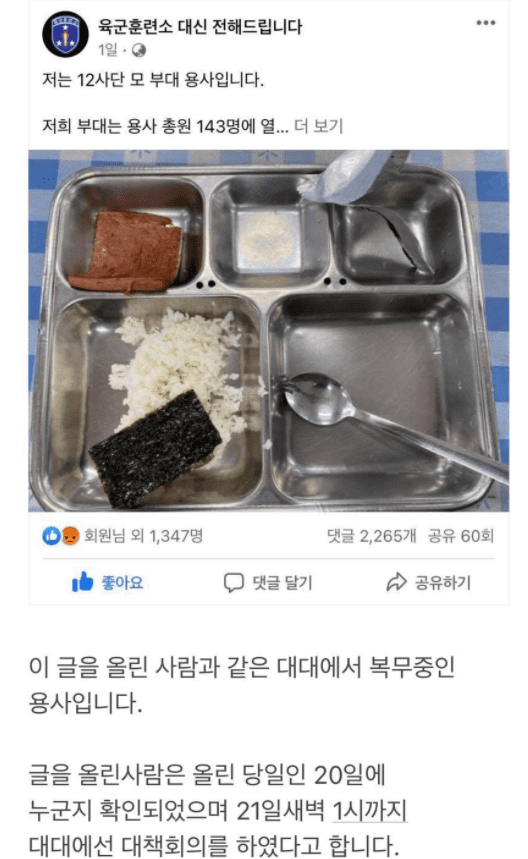Viewport: 528px width, 859px height.
Task: Expand the post with 더 보기
Action: click(x=318, y=126)
